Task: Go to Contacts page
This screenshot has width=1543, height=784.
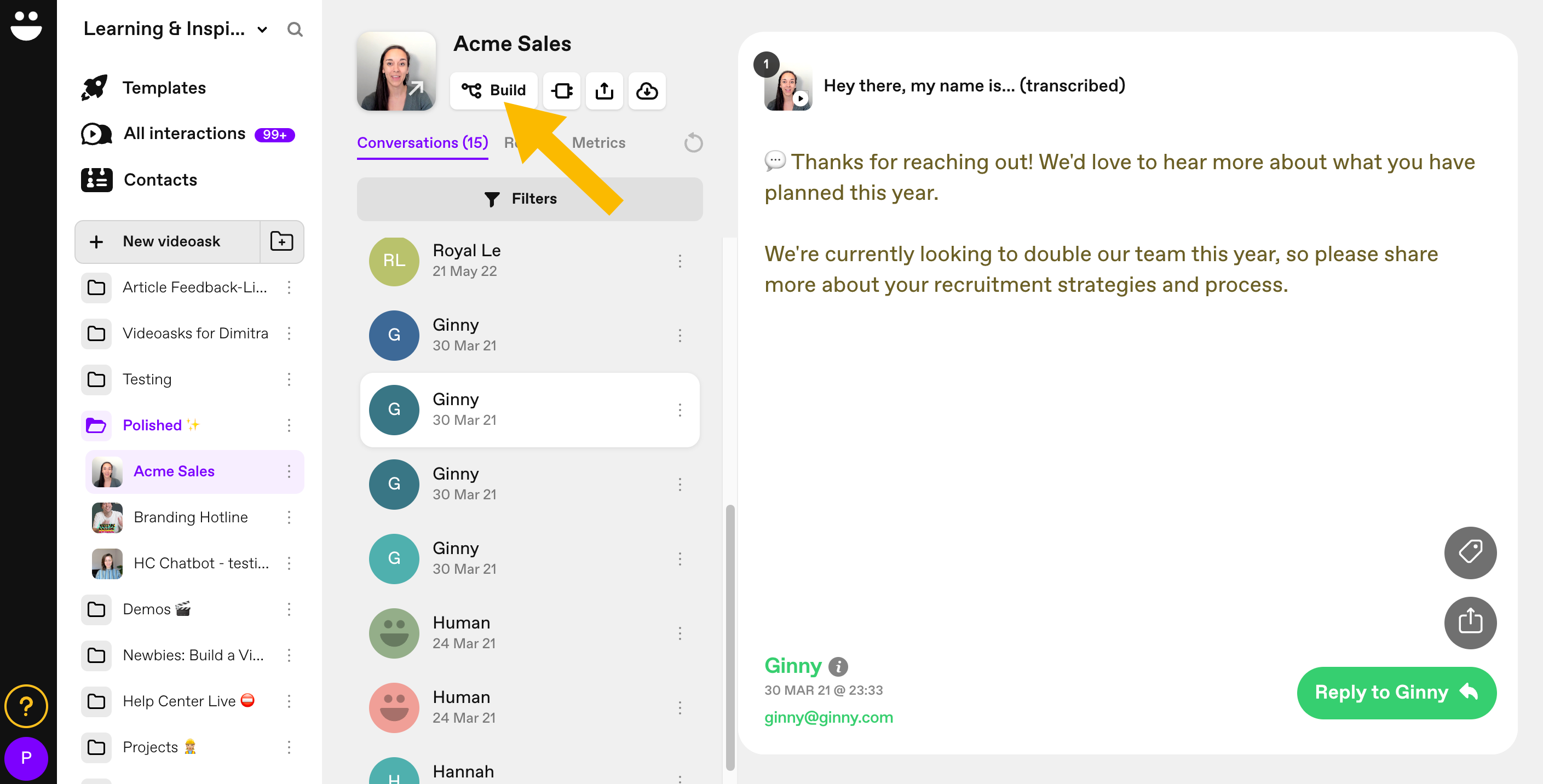Action: coord(139,180)
